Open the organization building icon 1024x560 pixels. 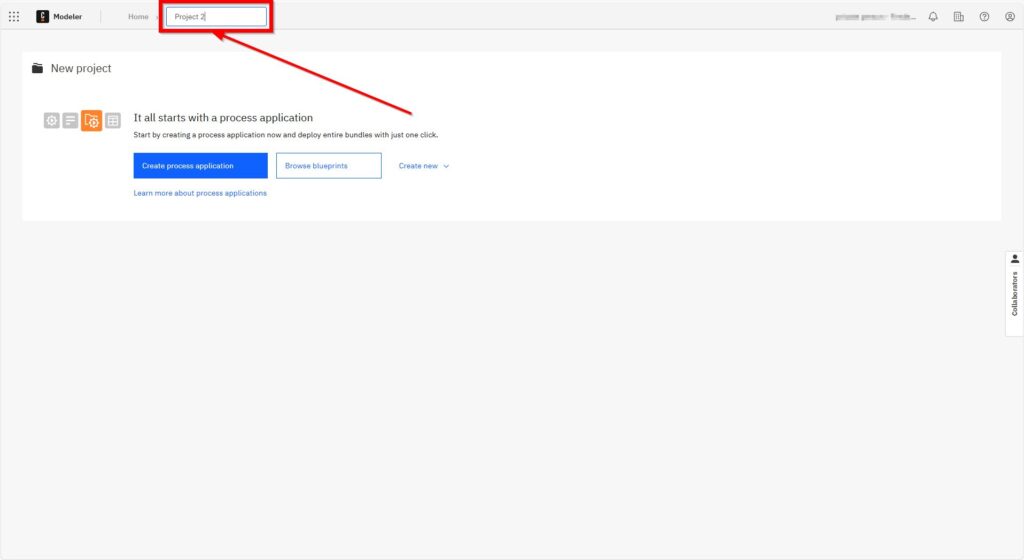[x=959, y=16]
